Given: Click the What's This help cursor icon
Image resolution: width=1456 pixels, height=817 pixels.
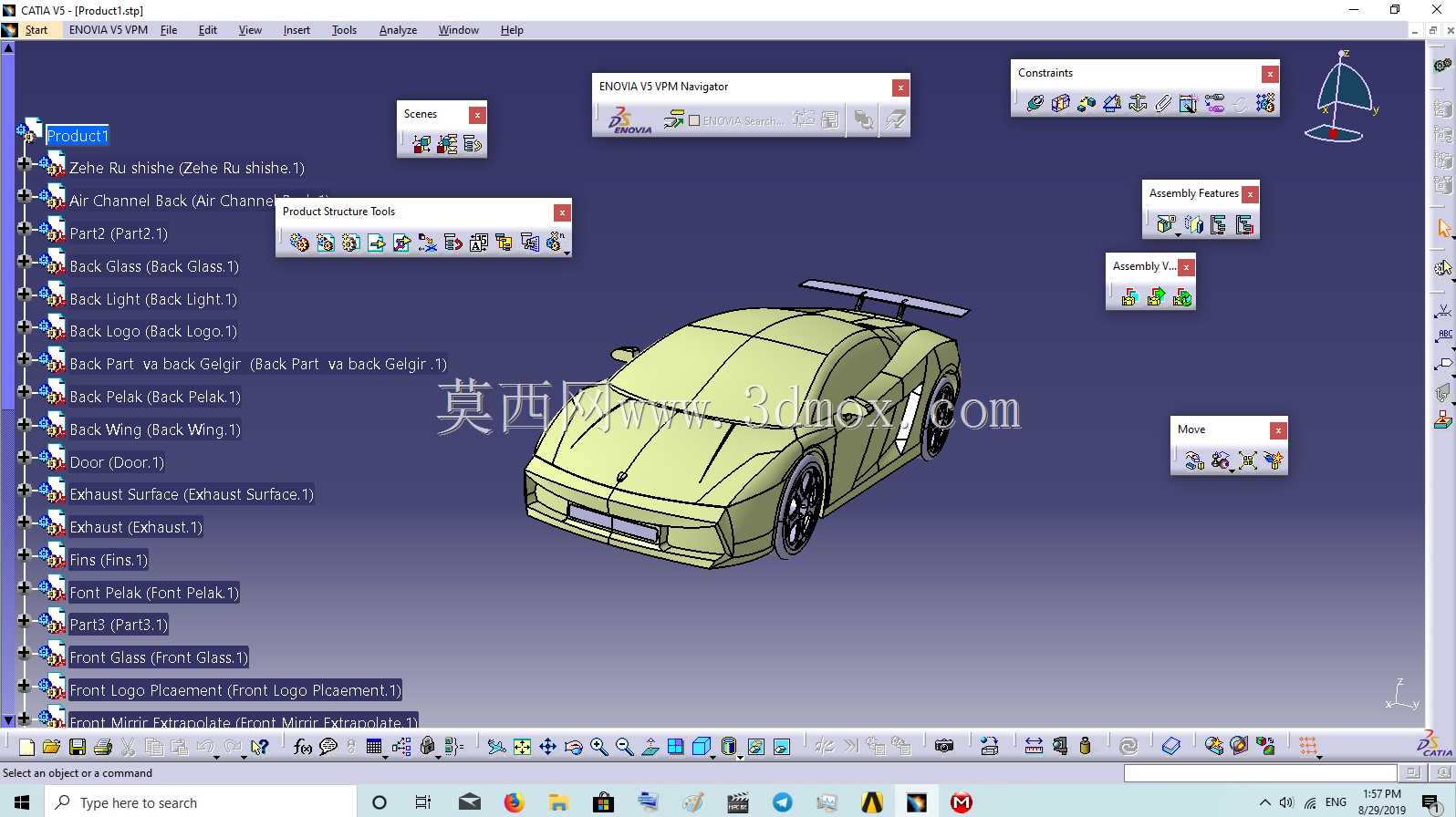Looking at the screenshot, I should 259,747.
